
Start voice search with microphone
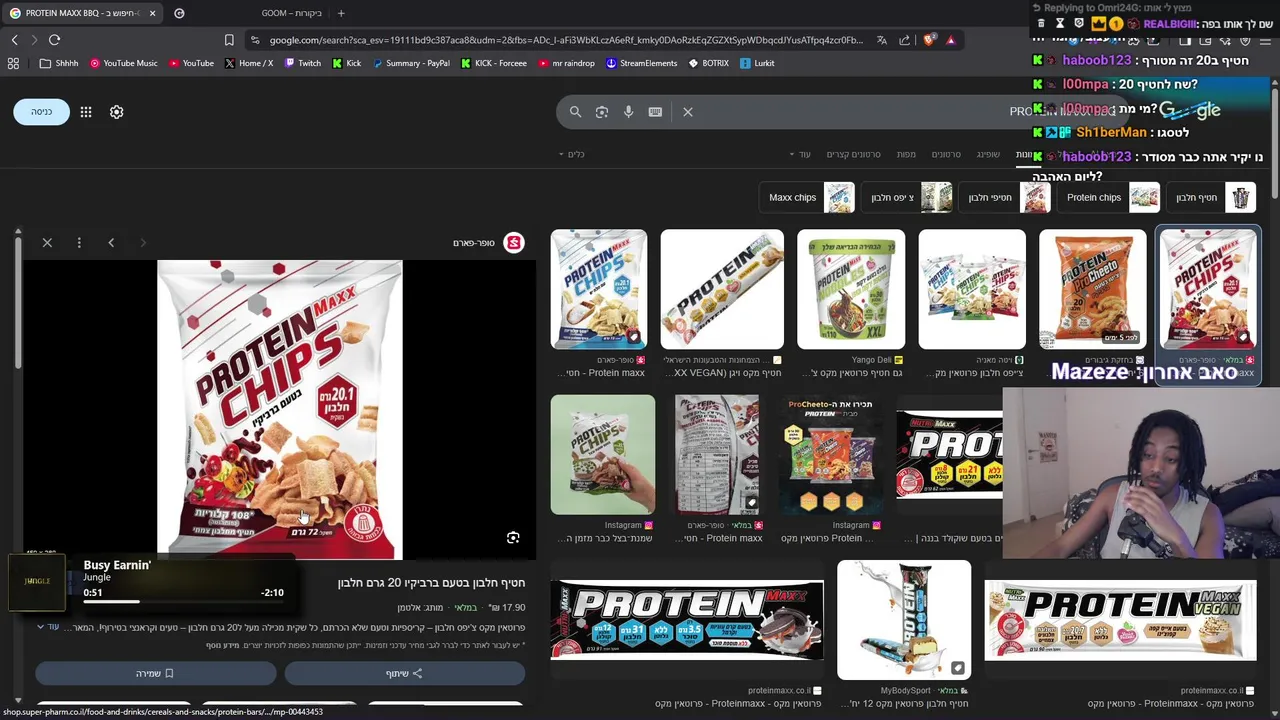[x=628, y=112]
